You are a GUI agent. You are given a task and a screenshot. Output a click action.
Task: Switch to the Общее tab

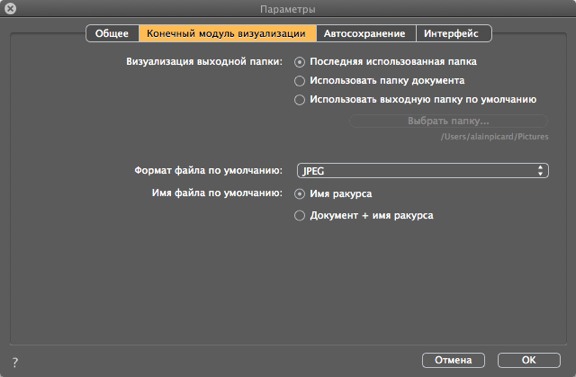[x=112, y=33]
